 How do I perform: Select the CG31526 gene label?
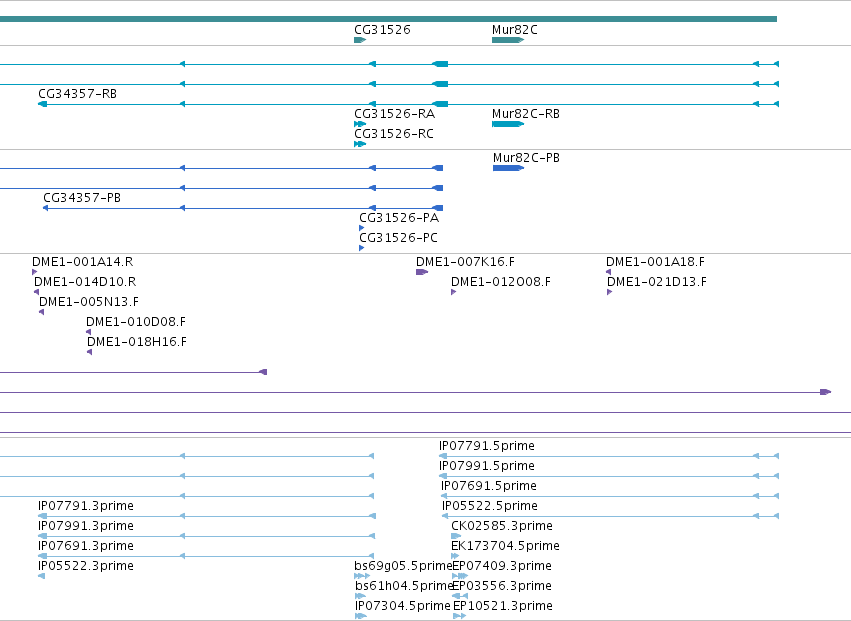click(382, 30)
